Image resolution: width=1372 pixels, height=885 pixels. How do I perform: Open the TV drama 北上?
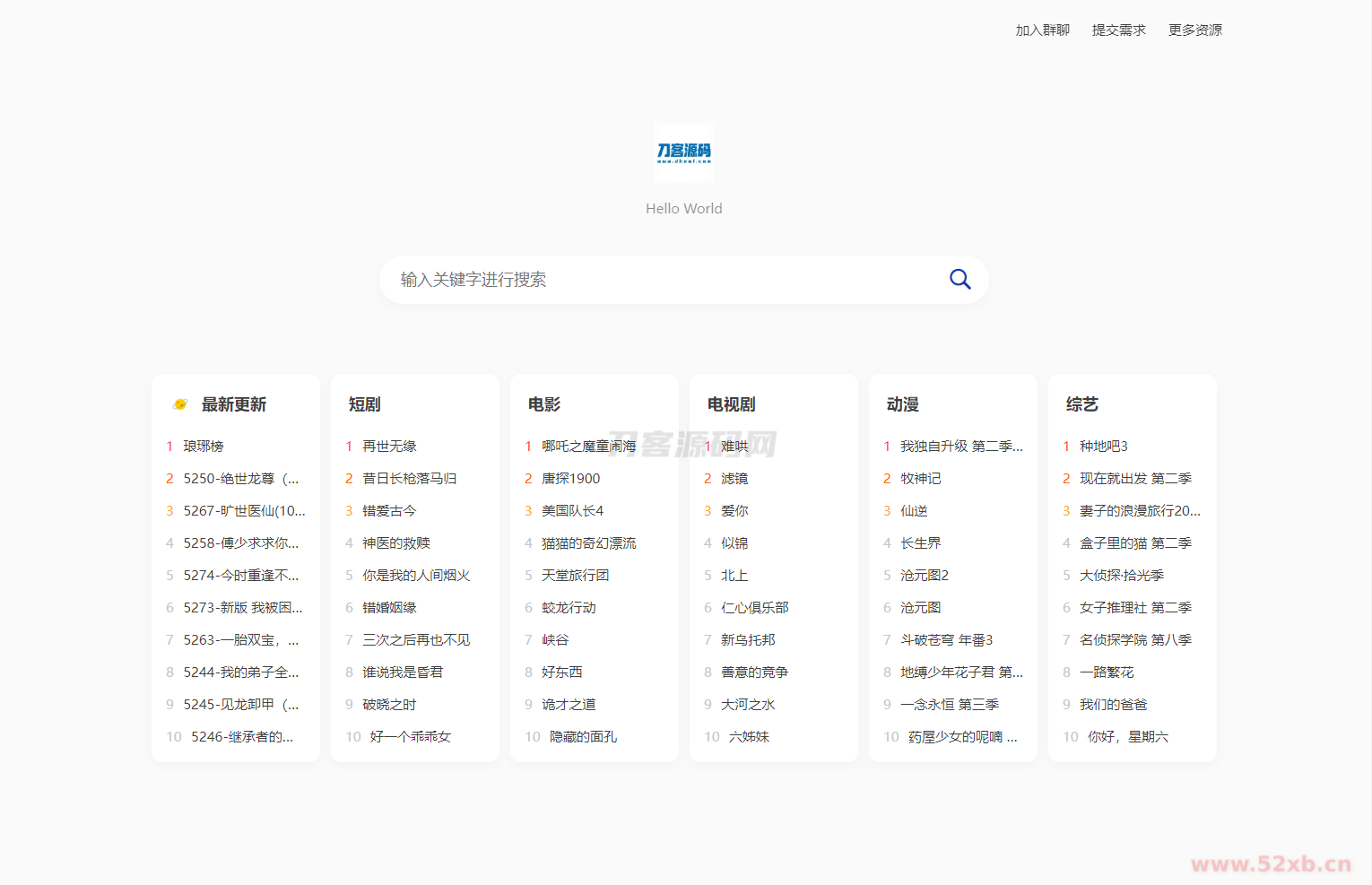pyautogui.click(x=734, y=575)
